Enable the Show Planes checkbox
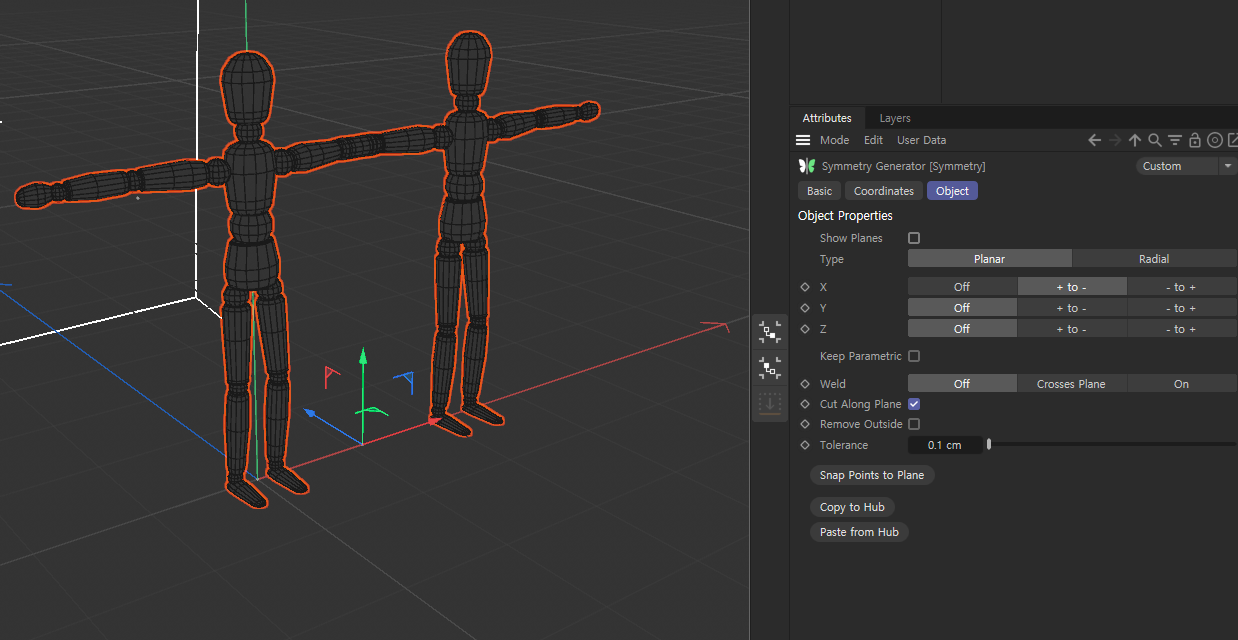 click(x=914, y=238)
